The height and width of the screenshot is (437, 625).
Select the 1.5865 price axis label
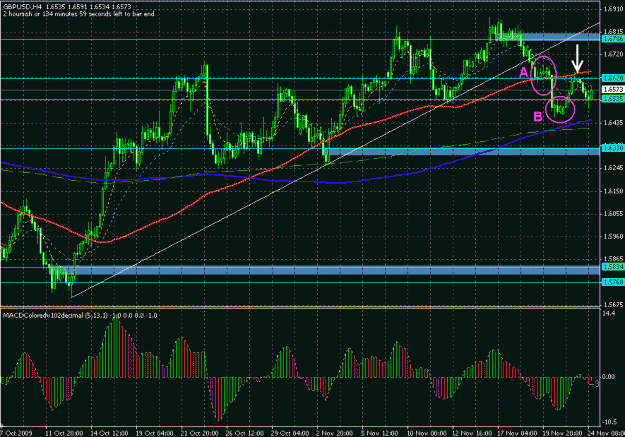(x=613, y=259)
